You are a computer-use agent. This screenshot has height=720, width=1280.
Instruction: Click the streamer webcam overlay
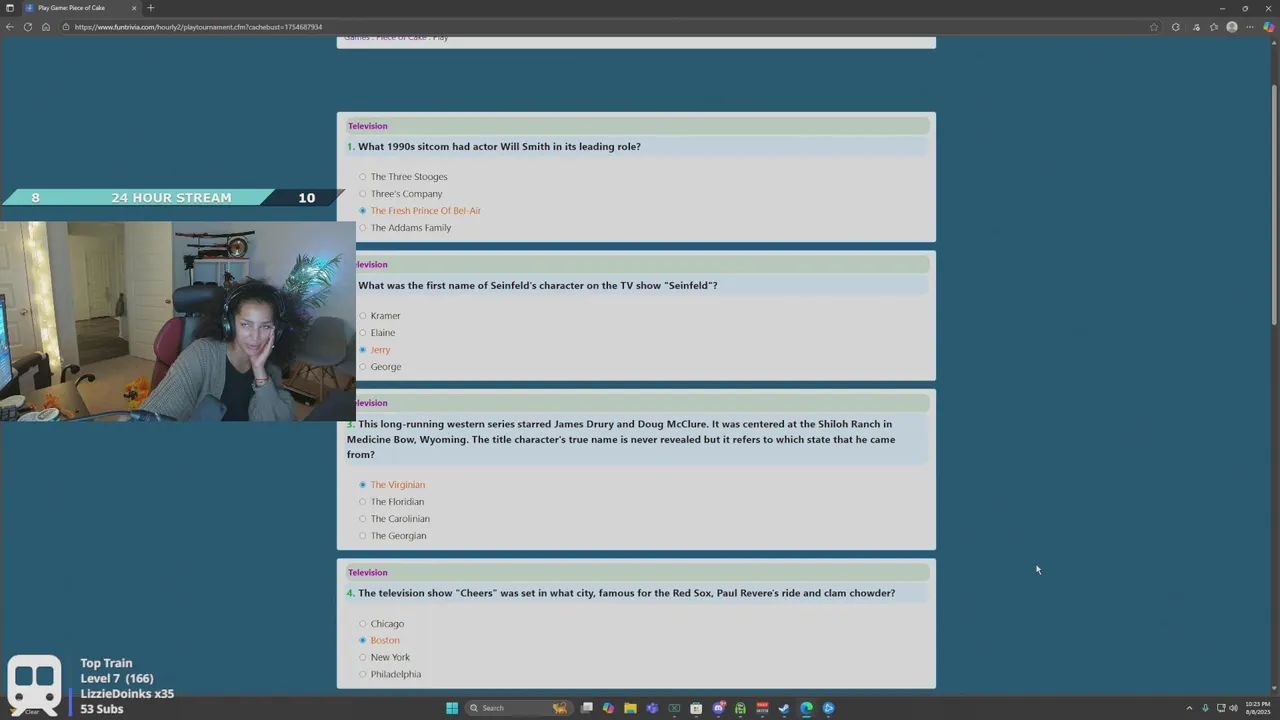pyautogui.click(x=178, y=321)
